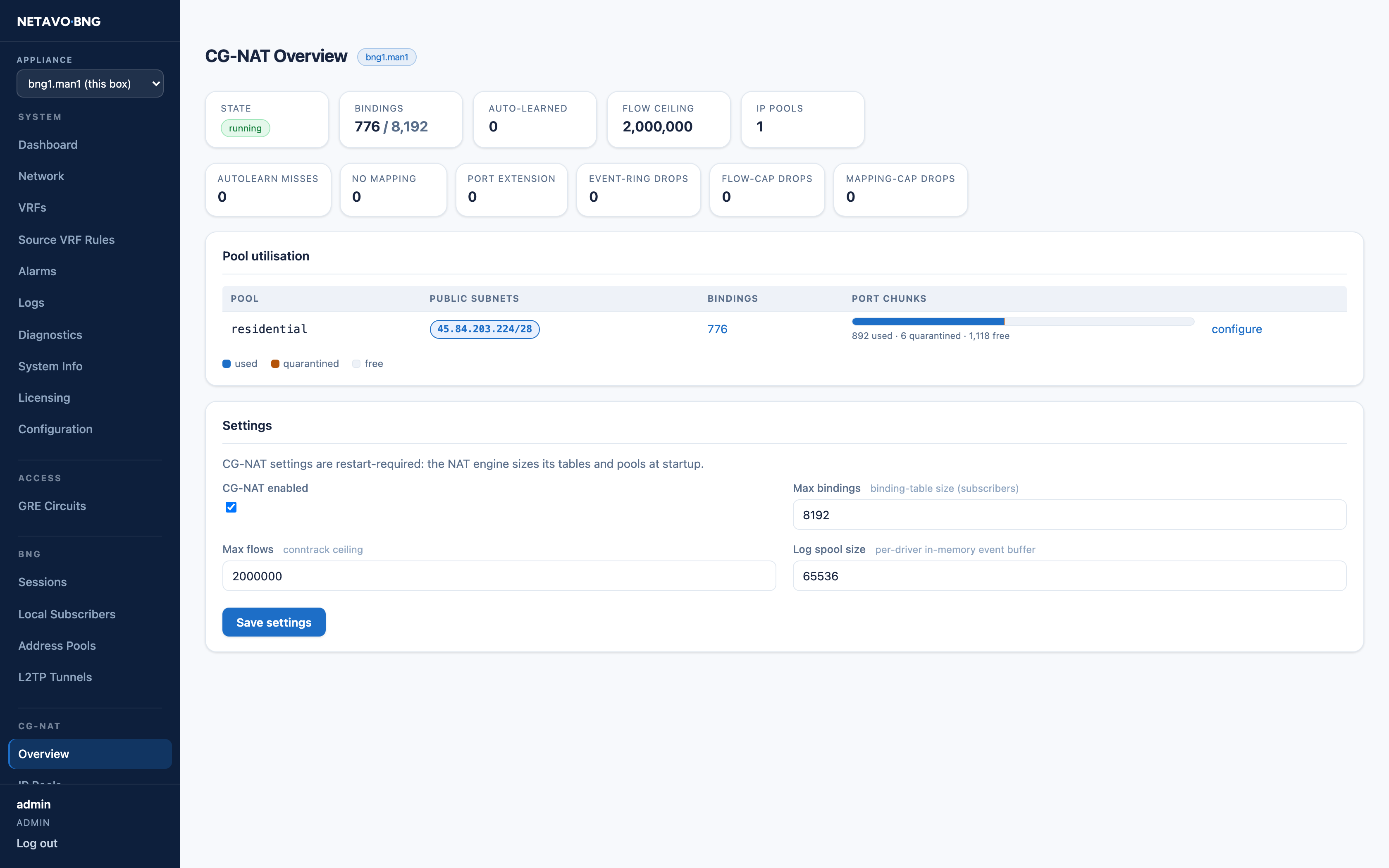Click the bng1.man1 header badge

pos(387,57)
